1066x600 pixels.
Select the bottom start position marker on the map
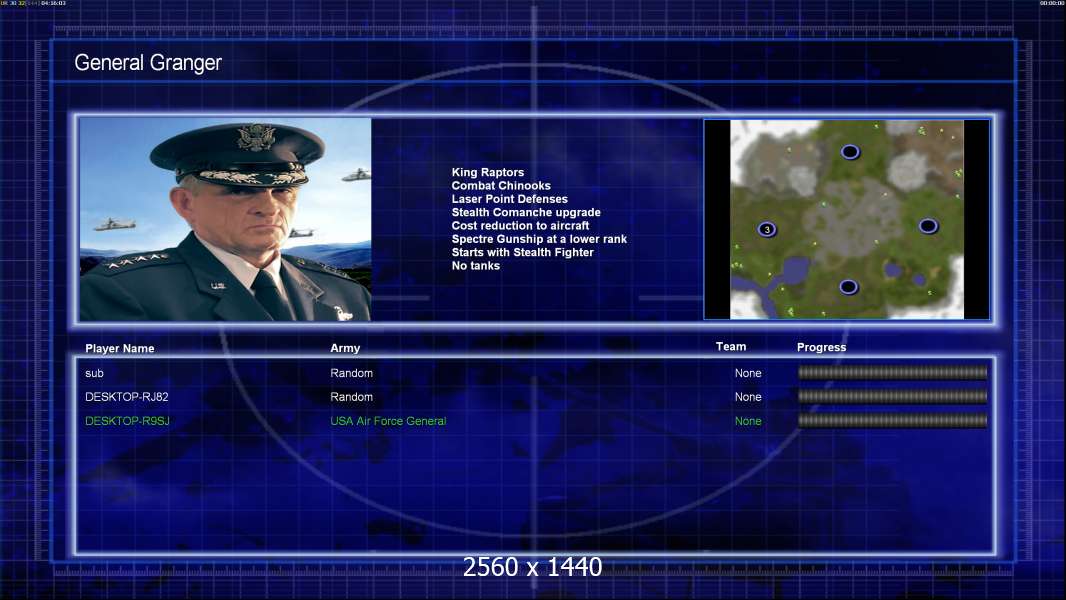(x=848, y=287)
